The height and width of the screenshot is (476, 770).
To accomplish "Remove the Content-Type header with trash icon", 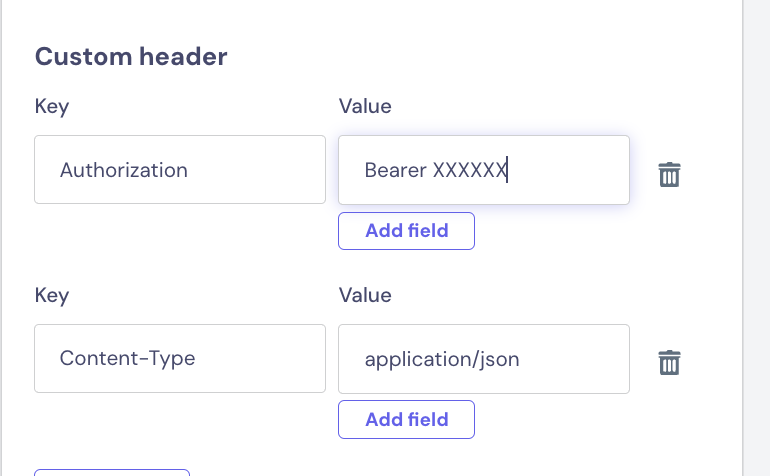I will click(x=669, y=363).
